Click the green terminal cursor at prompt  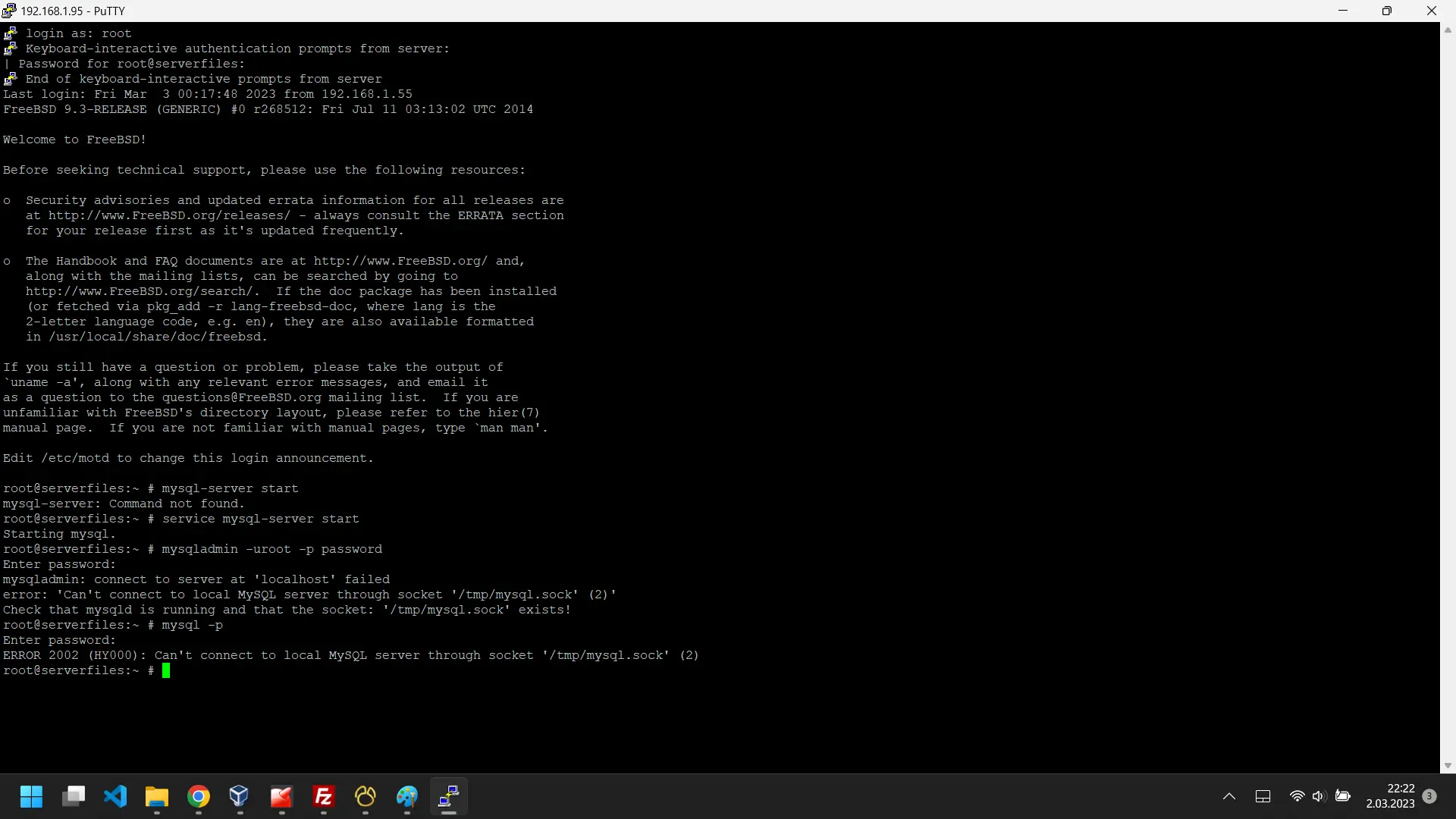coord(166,670)
